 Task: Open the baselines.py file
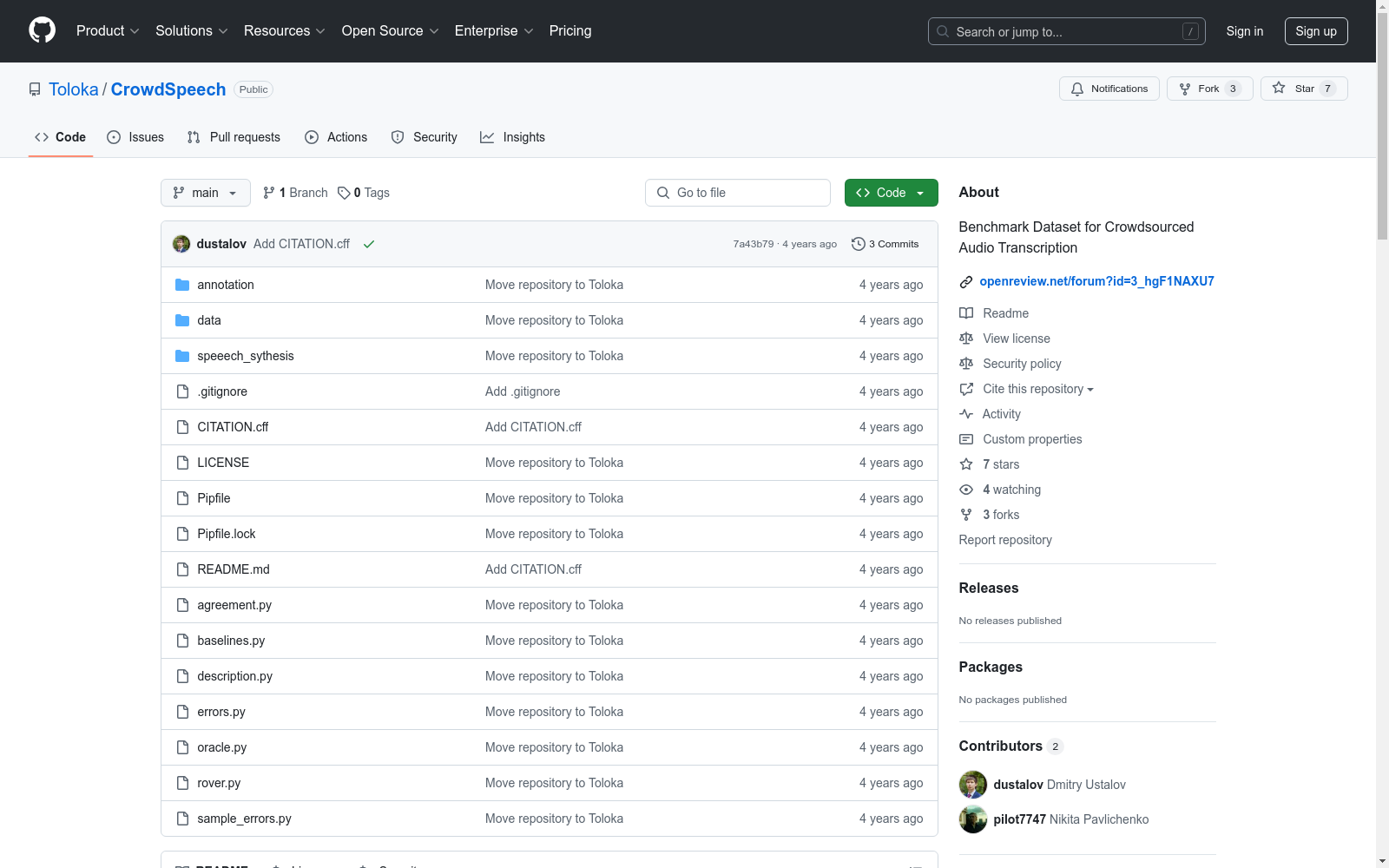coord(231,641)
